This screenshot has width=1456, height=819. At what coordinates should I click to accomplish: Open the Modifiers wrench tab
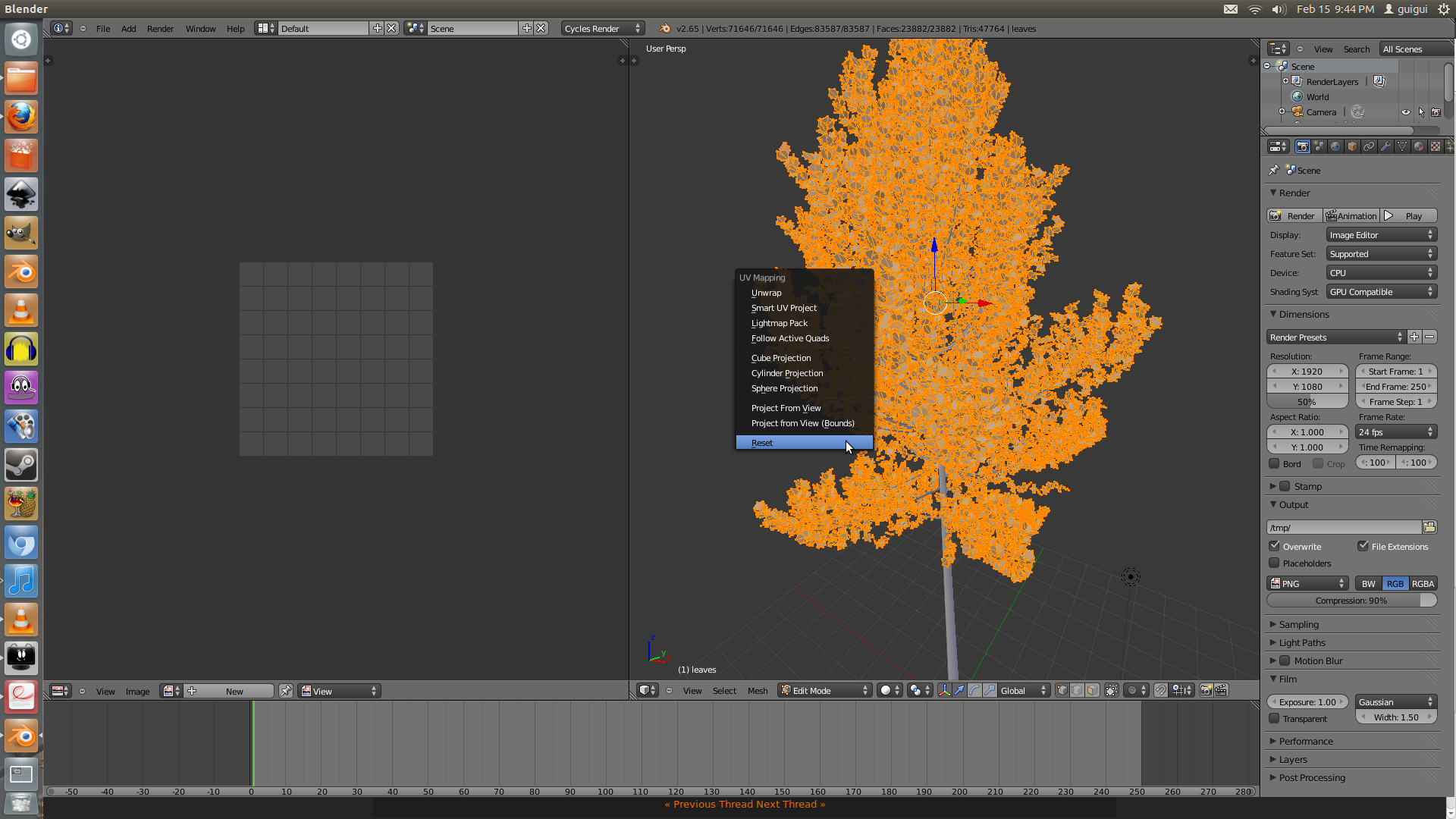coord(1385,146)
